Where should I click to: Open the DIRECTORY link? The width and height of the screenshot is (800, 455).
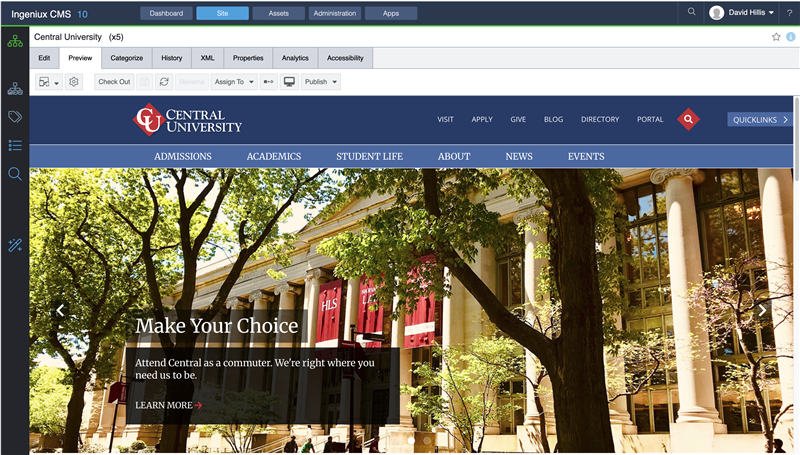point(600,119)
